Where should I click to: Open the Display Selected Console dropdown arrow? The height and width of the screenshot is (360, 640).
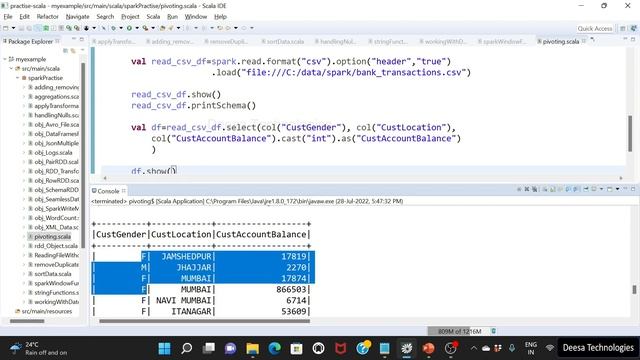[x=601, y=189]
